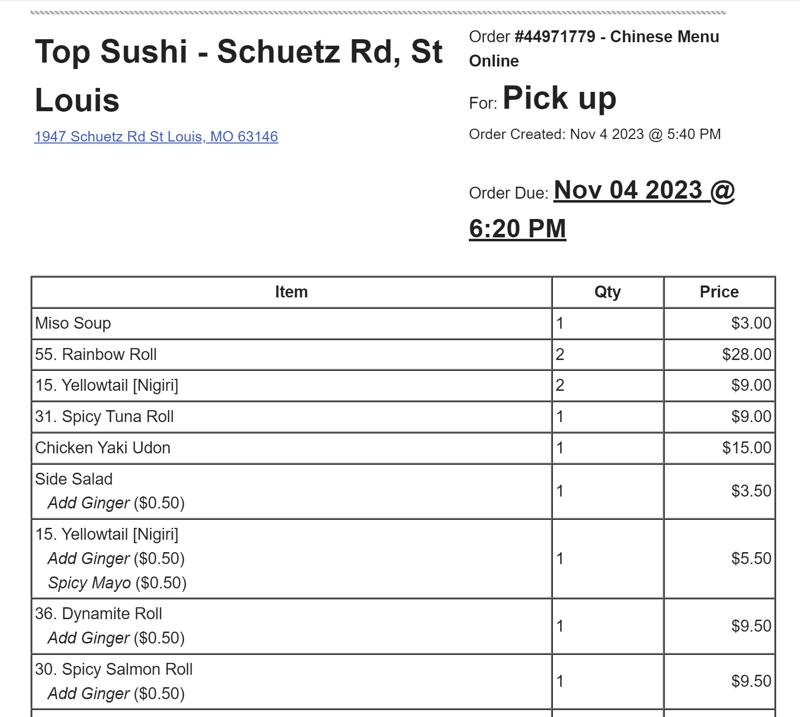
Task: Open the 1947 Schuetz Rd address link
Action: pyautogui.click(x=156, y=136)
